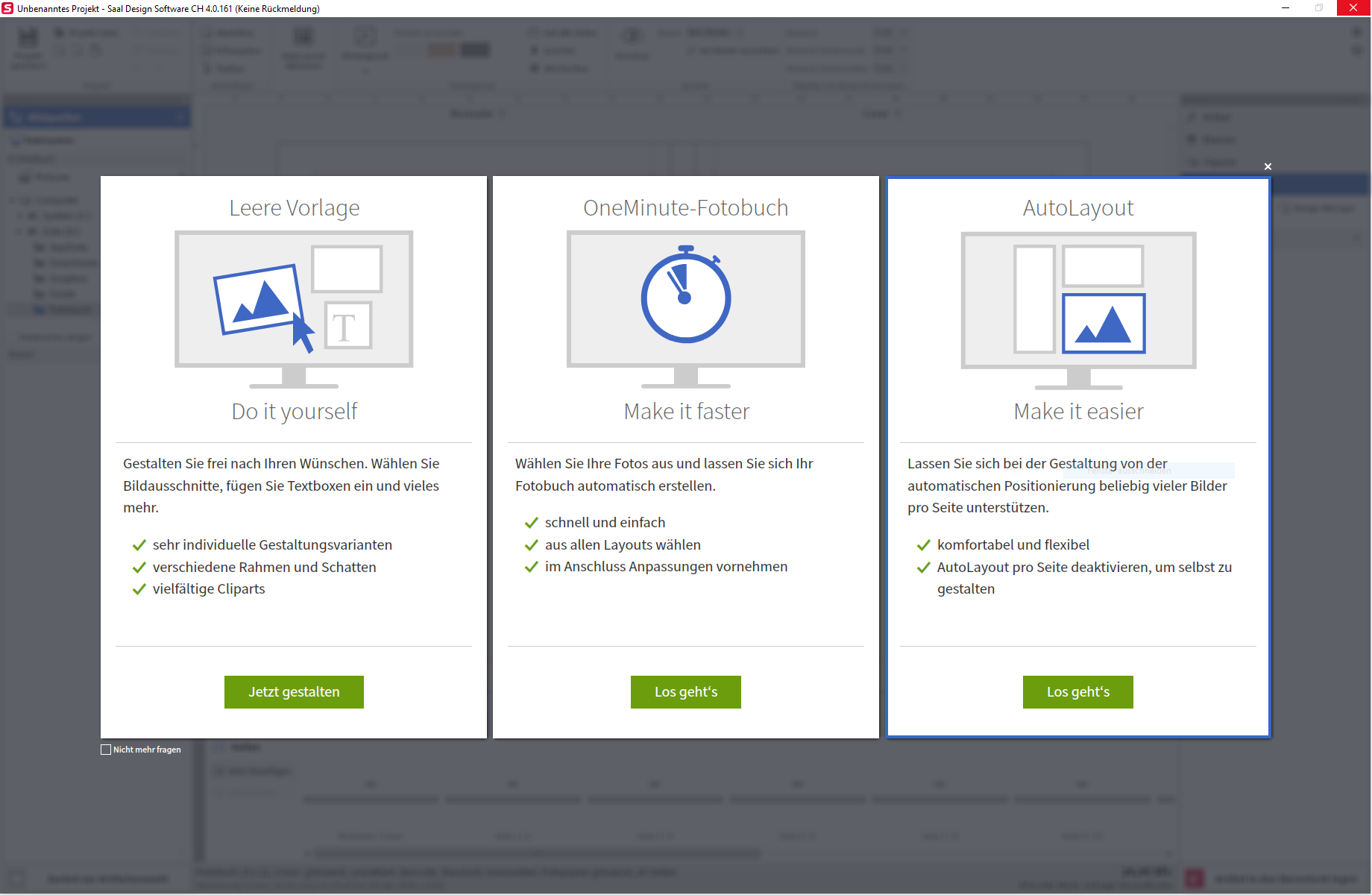Click the checkmark beside AutoLayout pro Seite deaktivieren
This screenshot has width=1372, height=895.
coord(923,568)
